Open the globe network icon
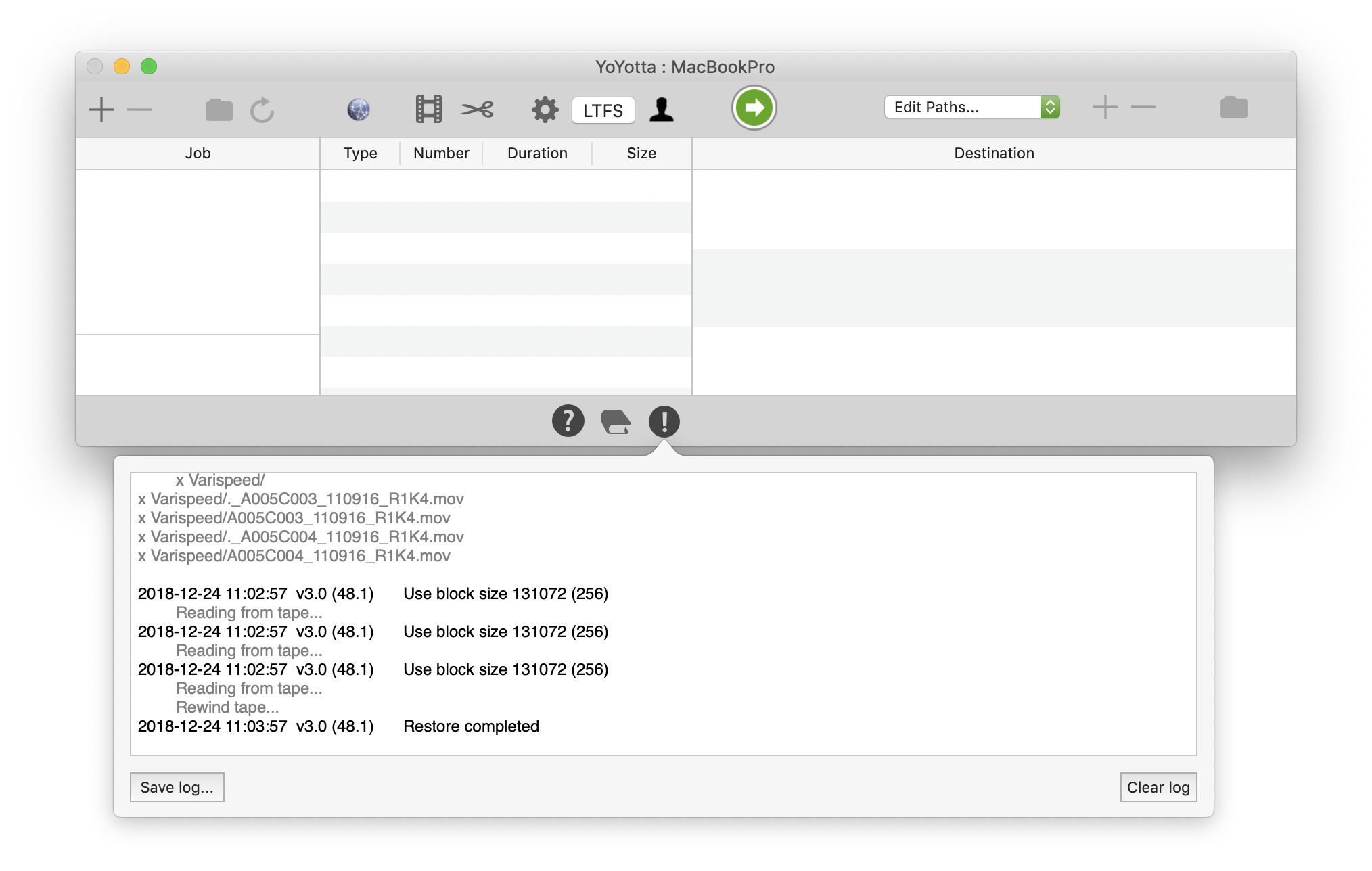This screenshot has width=1372, height=871. [x=359, y=109]
